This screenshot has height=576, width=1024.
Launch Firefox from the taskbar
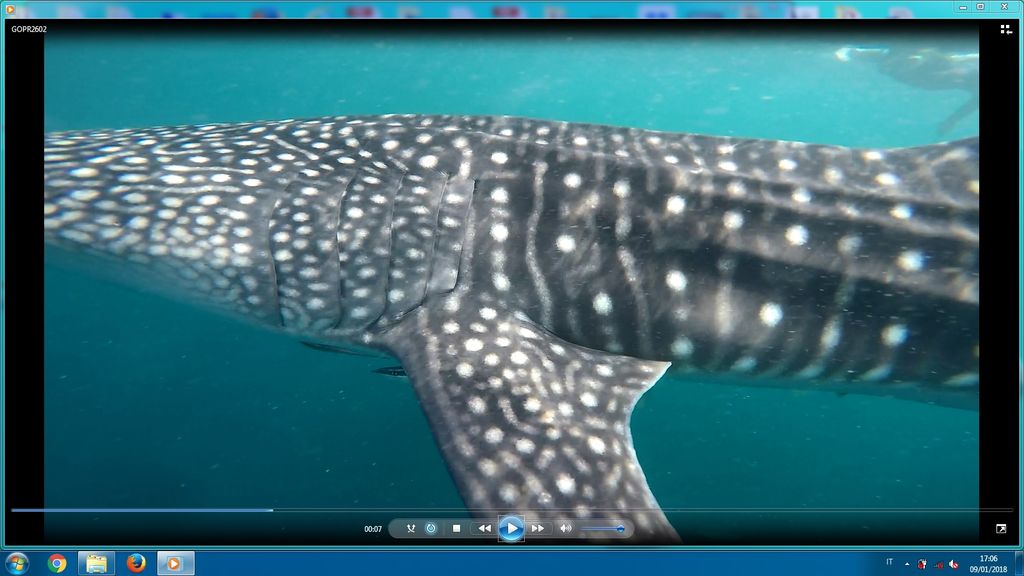[136, 563]
